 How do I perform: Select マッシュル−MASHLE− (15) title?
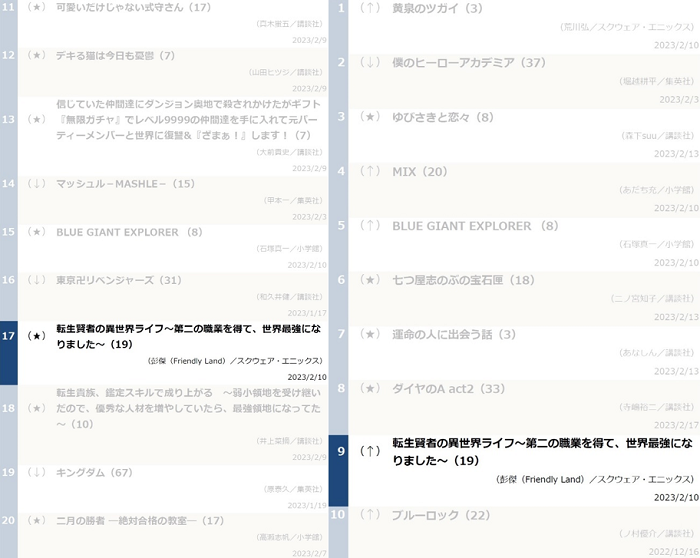tap(125, 184)
